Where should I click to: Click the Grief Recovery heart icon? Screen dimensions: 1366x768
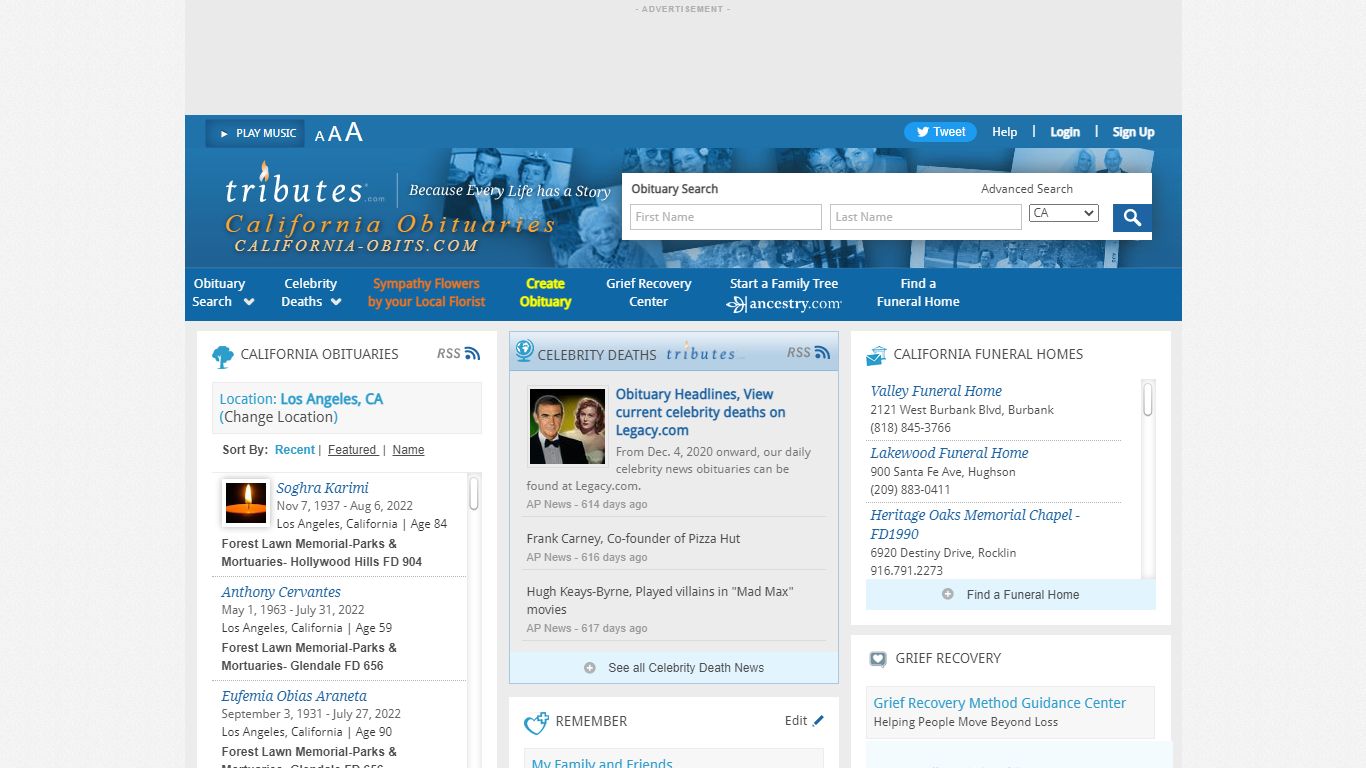(878, 659)
